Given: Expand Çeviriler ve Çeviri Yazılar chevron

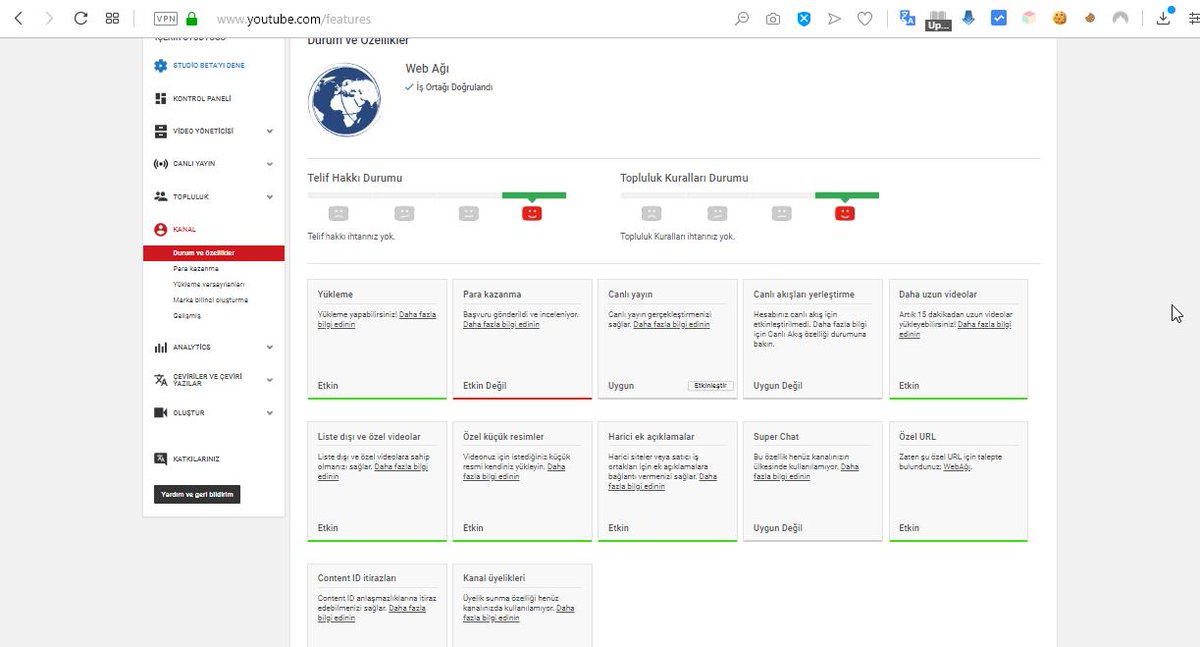Looking at the screenshot, I should (270, 380).
